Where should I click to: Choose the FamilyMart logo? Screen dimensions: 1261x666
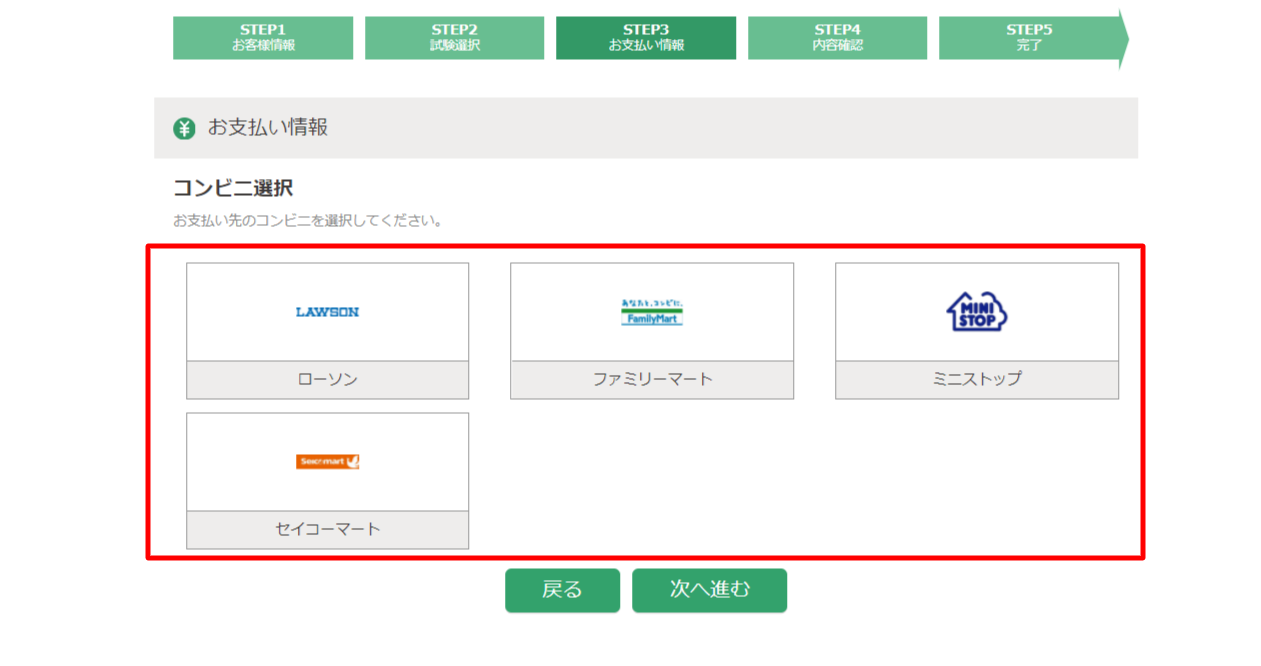click(x=652, y=312)
